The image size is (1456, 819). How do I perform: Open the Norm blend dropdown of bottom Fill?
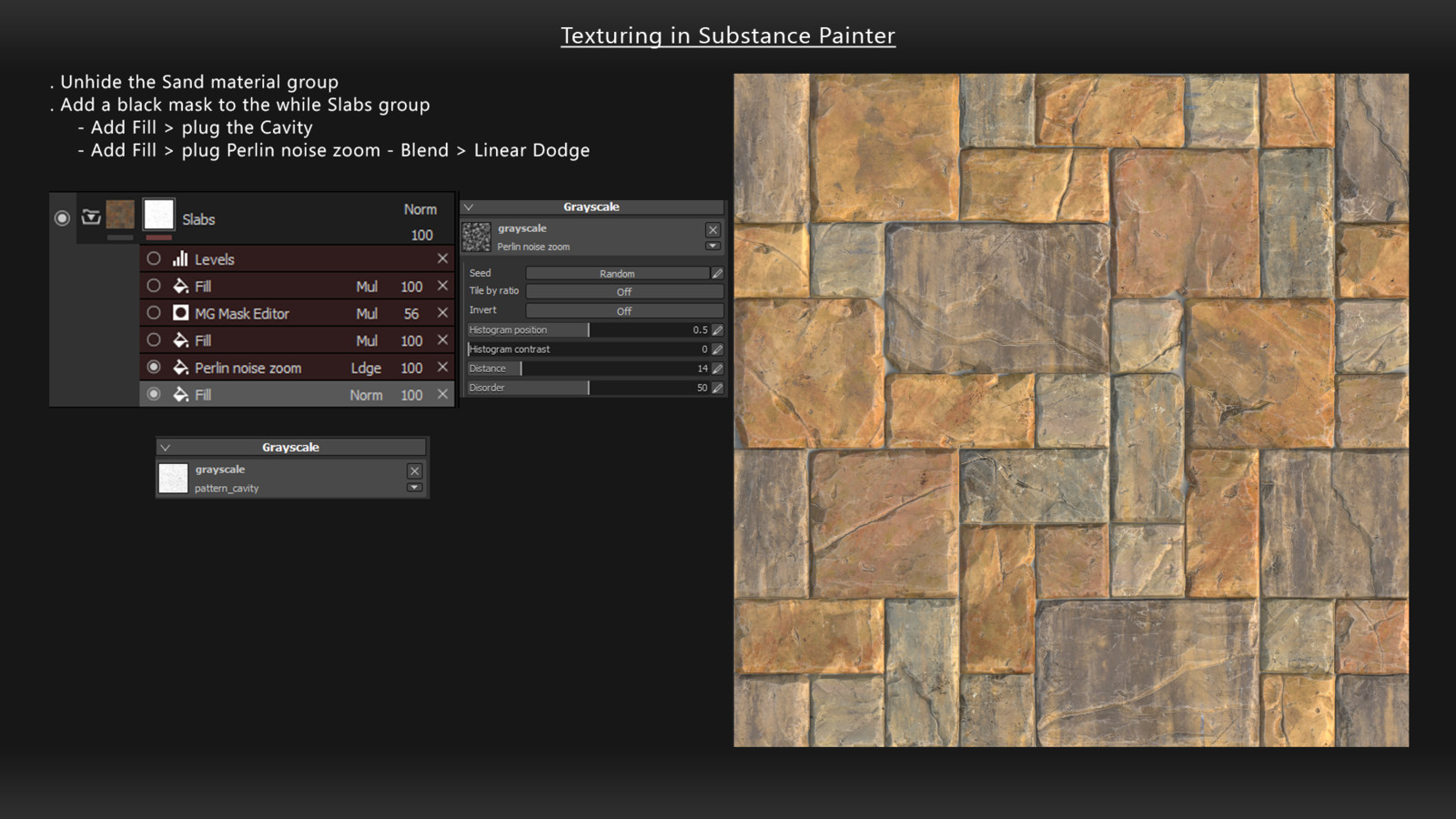pos(366,396)
